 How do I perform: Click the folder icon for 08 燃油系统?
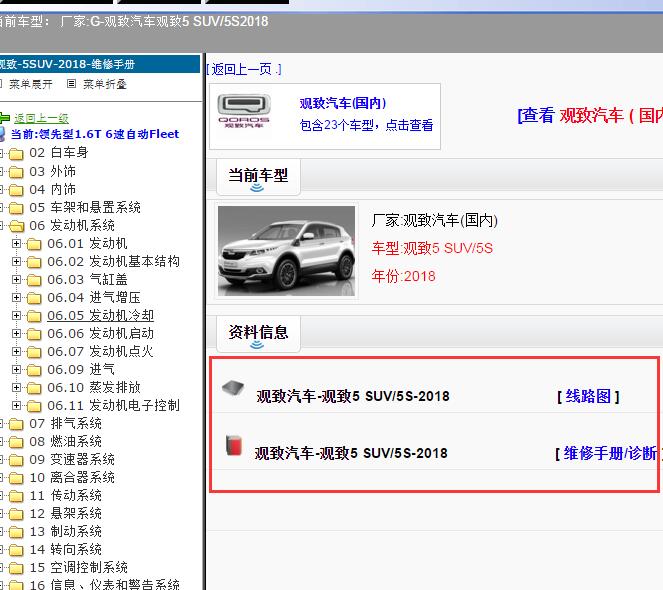click(x=16, y=442)
